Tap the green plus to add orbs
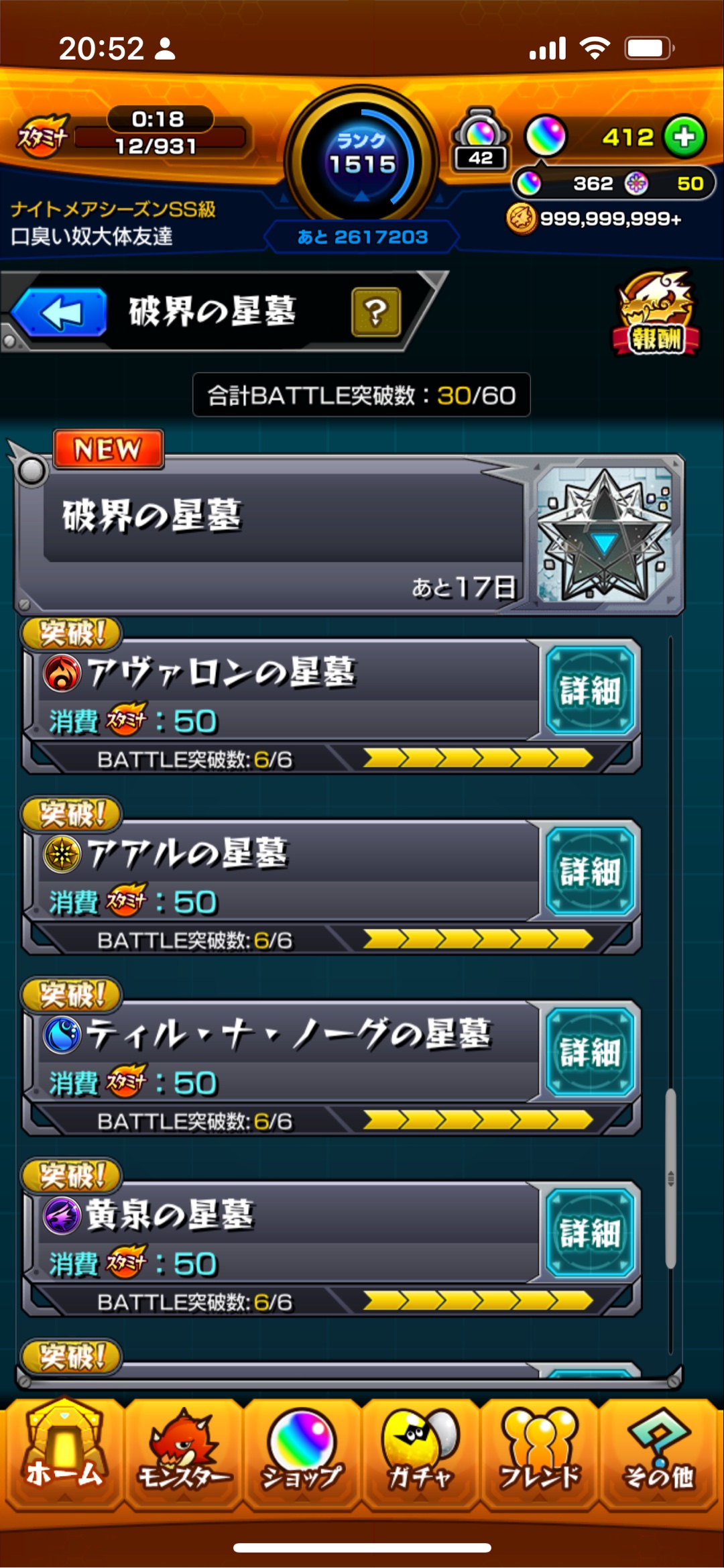 point(684,137)
